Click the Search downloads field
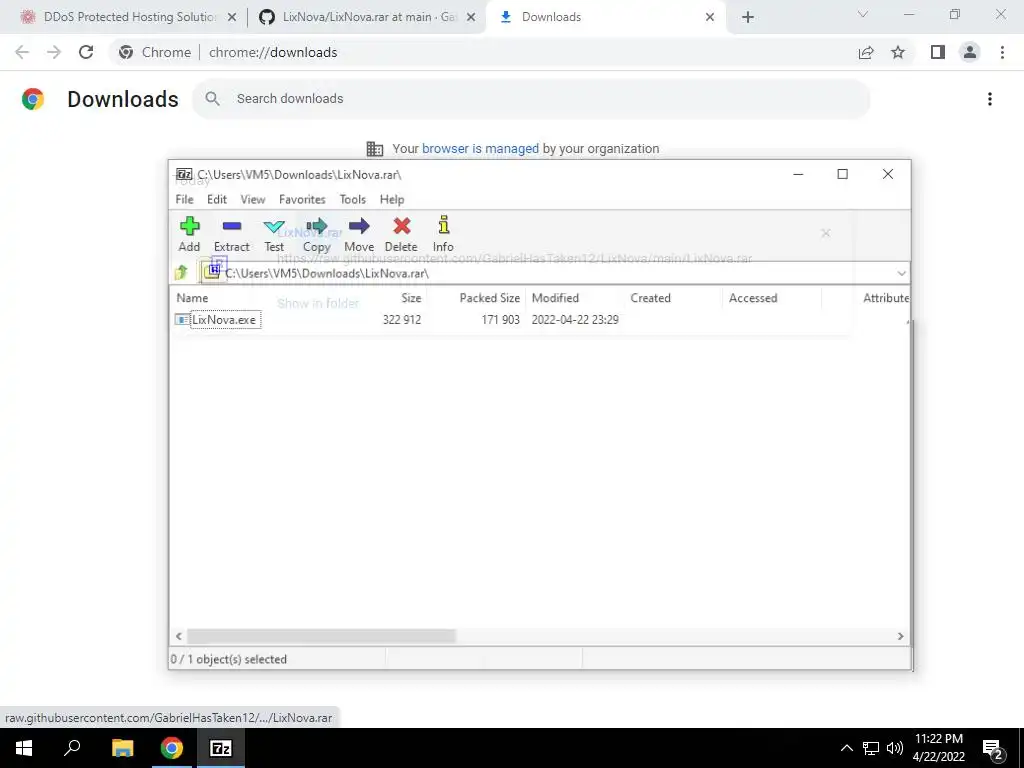 click(x=531, y=99)
